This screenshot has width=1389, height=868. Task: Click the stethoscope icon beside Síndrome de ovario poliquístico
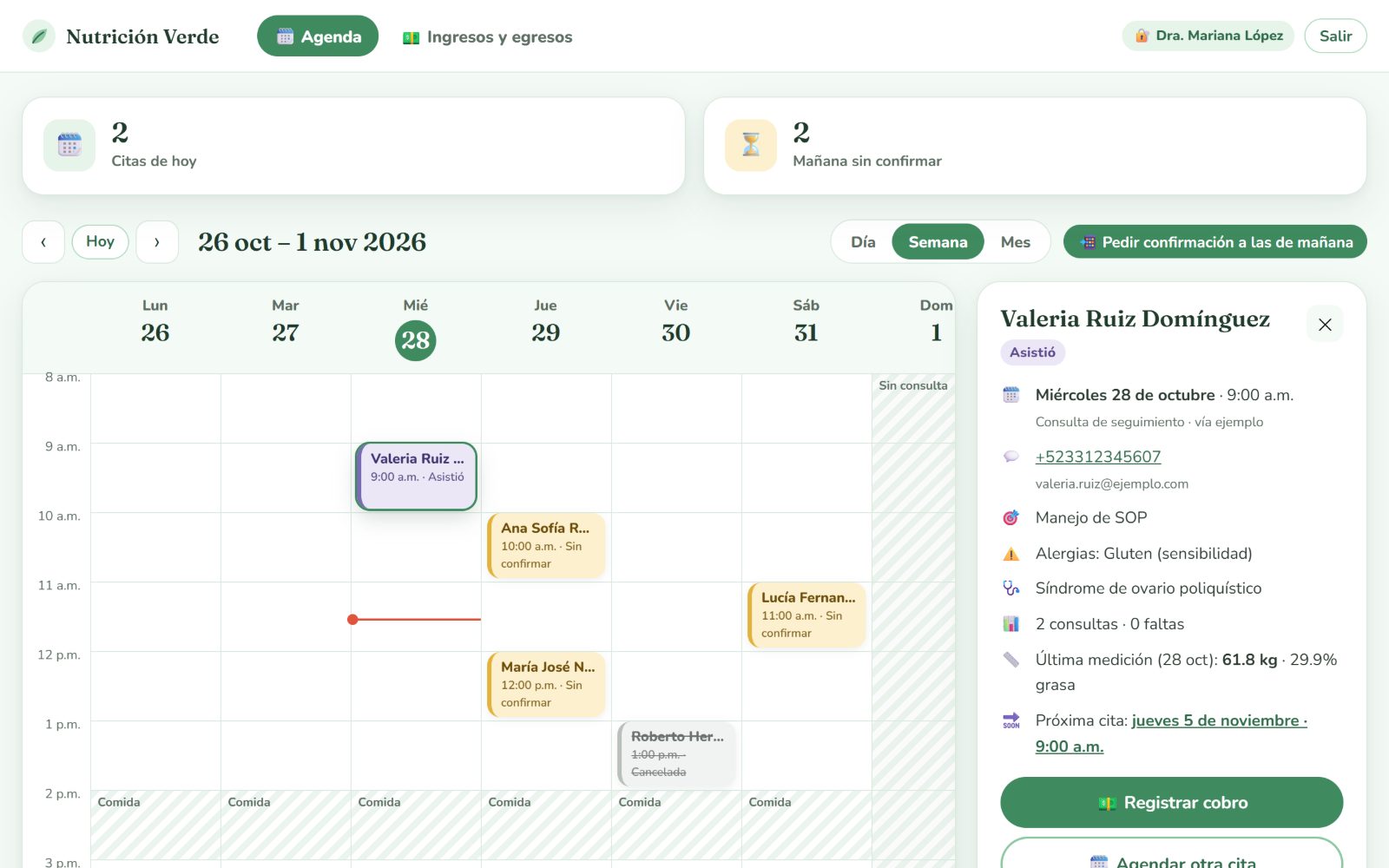[x=1011, y=589]
